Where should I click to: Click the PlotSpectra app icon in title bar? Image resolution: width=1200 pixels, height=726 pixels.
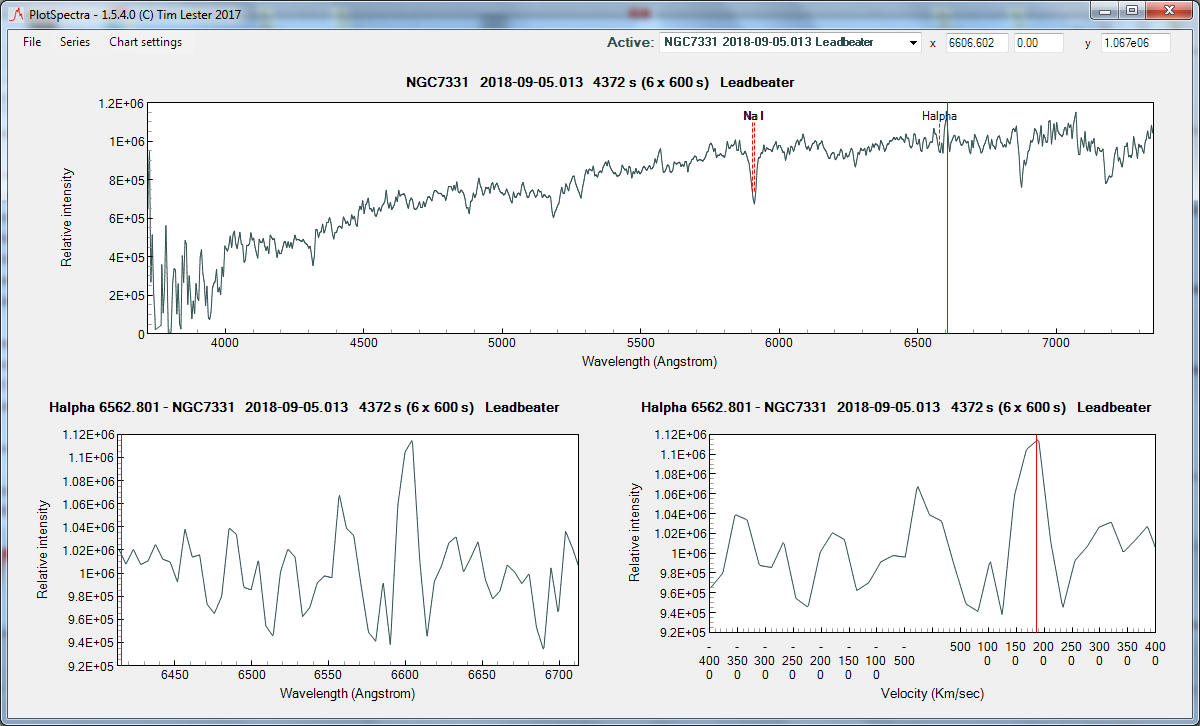tap(15, 13)
